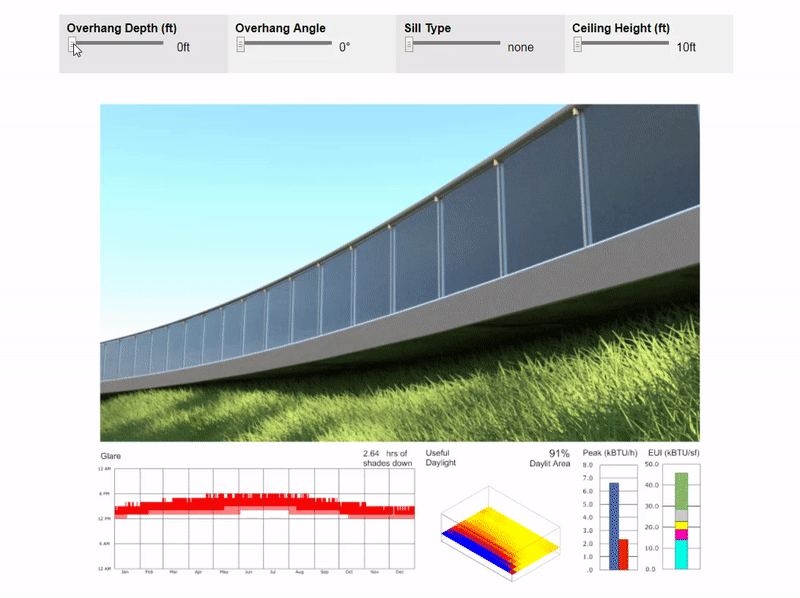Click the Overhang Angle 0° value
The width and height of the screenshot is (800, 598).
point(344,47)
